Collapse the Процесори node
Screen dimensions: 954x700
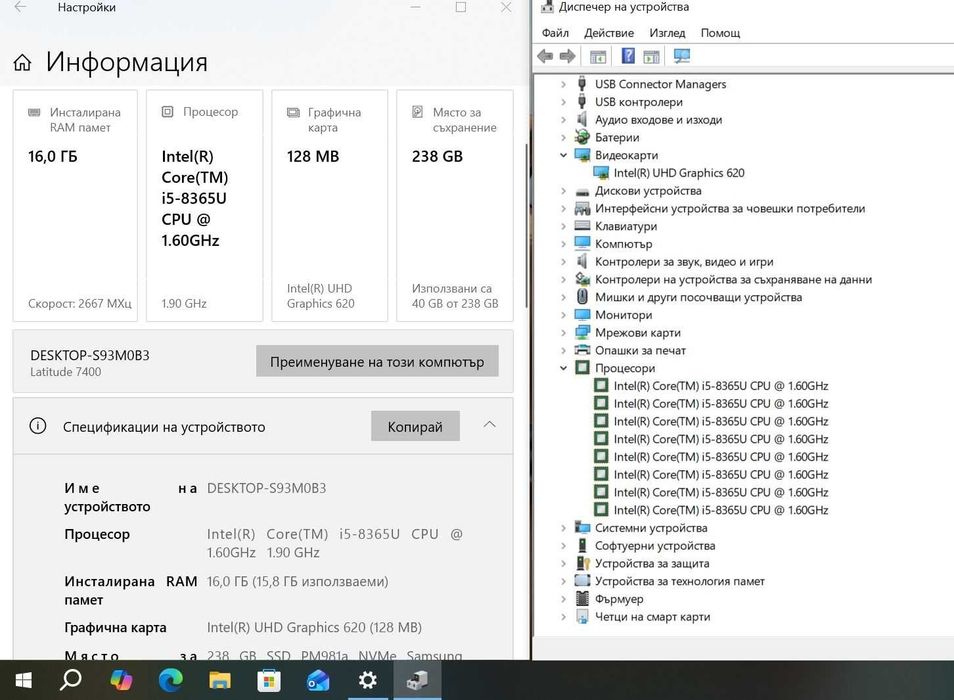(x=563, y=368)
